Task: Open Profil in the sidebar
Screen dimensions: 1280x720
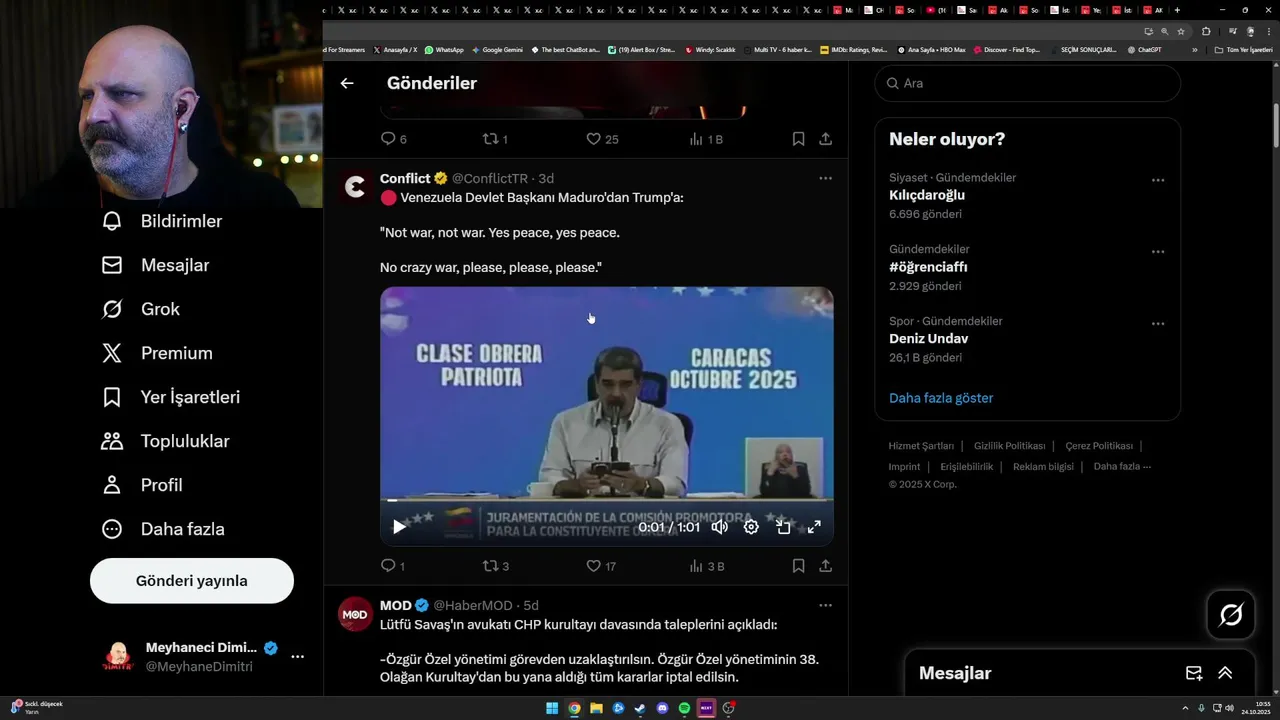Action: pyautogui.click(x=142, y=485)
